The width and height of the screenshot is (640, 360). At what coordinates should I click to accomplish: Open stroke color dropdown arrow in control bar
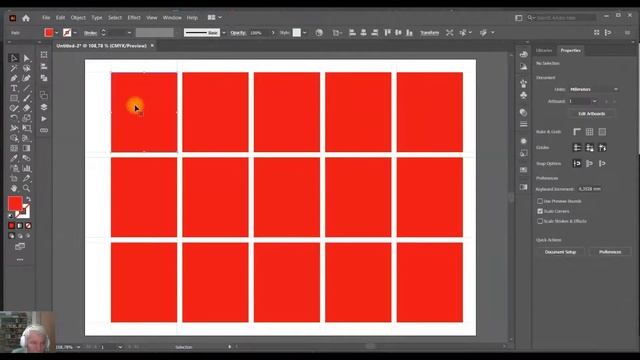click(x=75, y=33)
